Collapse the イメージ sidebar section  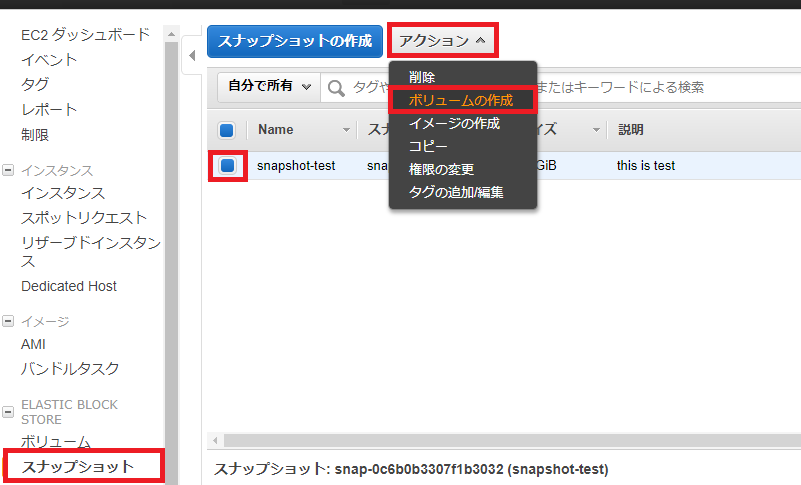(x=8, y=321)
